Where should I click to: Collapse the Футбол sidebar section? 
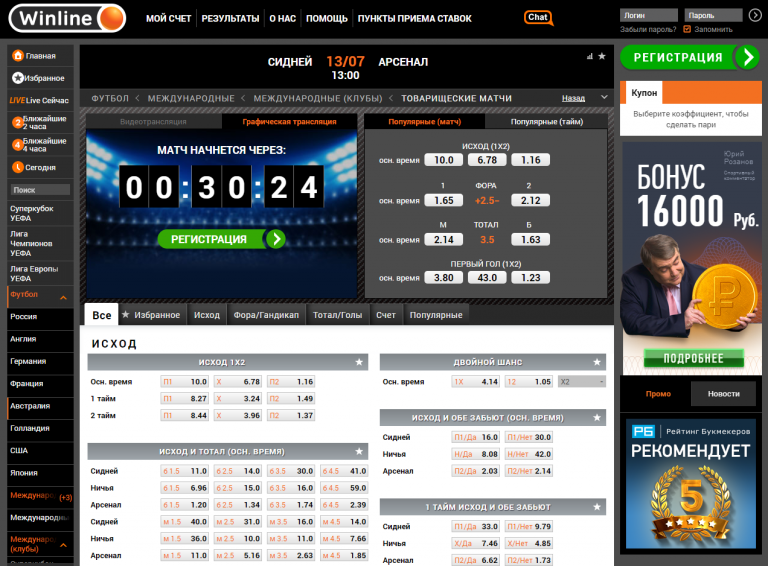coord(63,297)
